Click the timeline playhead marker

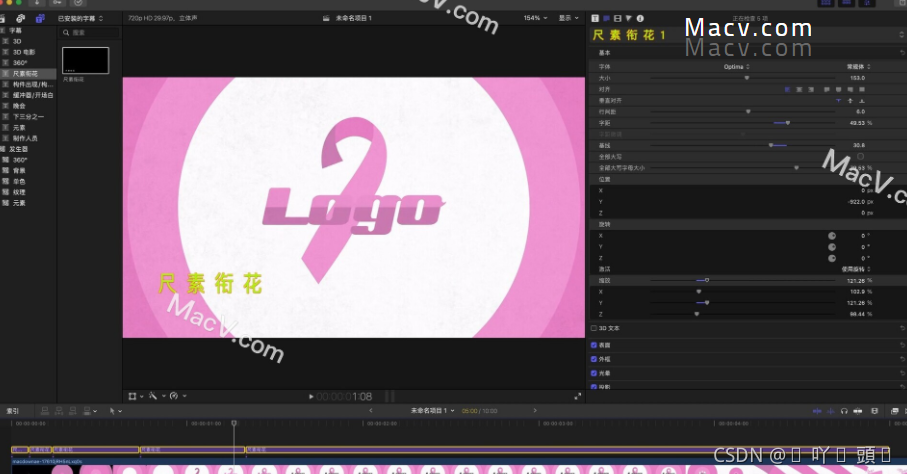(x=234, y=423)
